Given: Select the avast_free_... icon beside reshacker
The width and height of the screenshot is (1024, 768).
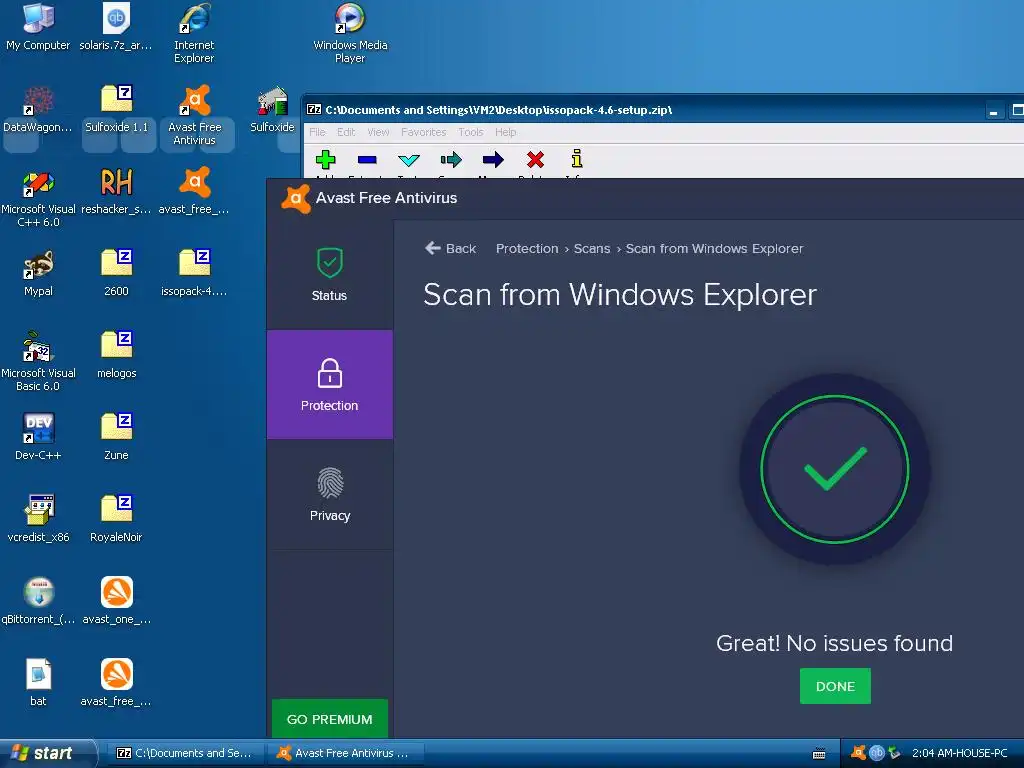Looking at the screenshot, I should [x=194, y=191].
